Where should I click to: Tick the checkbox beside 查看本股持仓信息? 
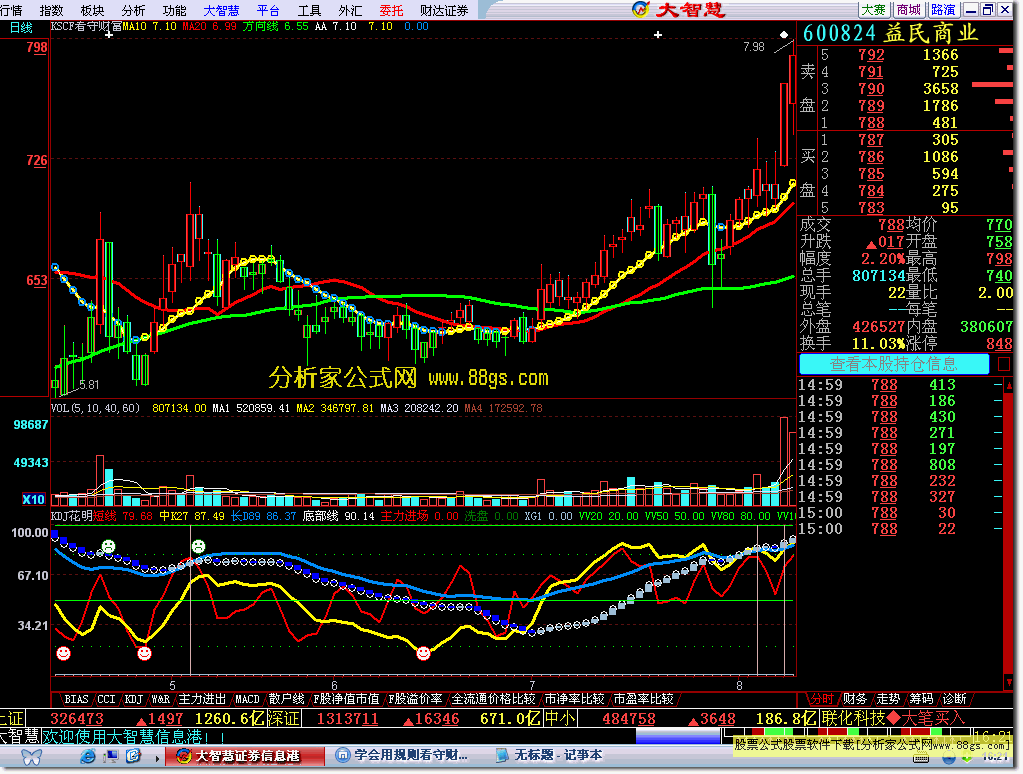[x=1004, y=364]
